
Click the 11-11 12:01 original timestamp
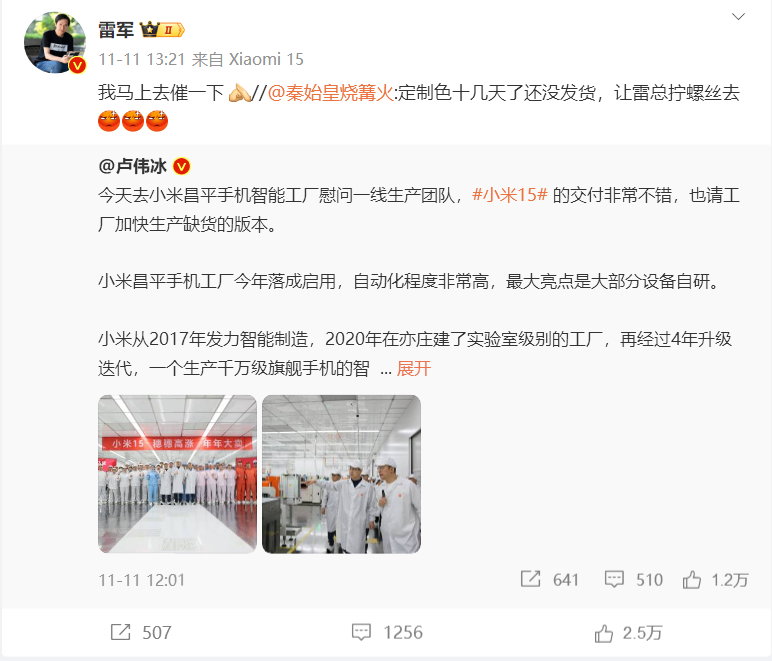pyautogui.click(x=141, y=580)
